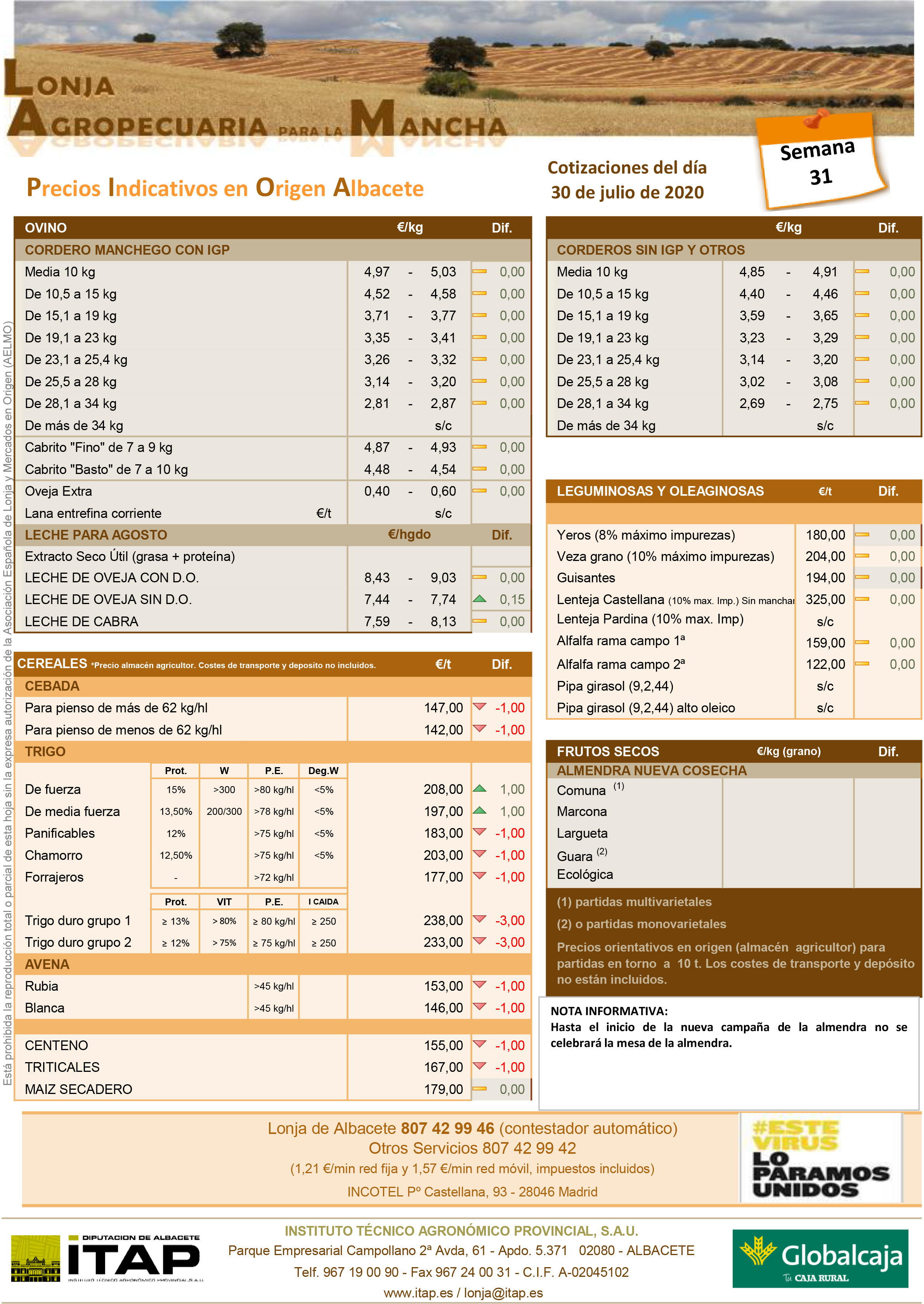
Task: Click the Instituto Técnico Agronómico Provincial, S.A.U. name
Action: 461,1231
